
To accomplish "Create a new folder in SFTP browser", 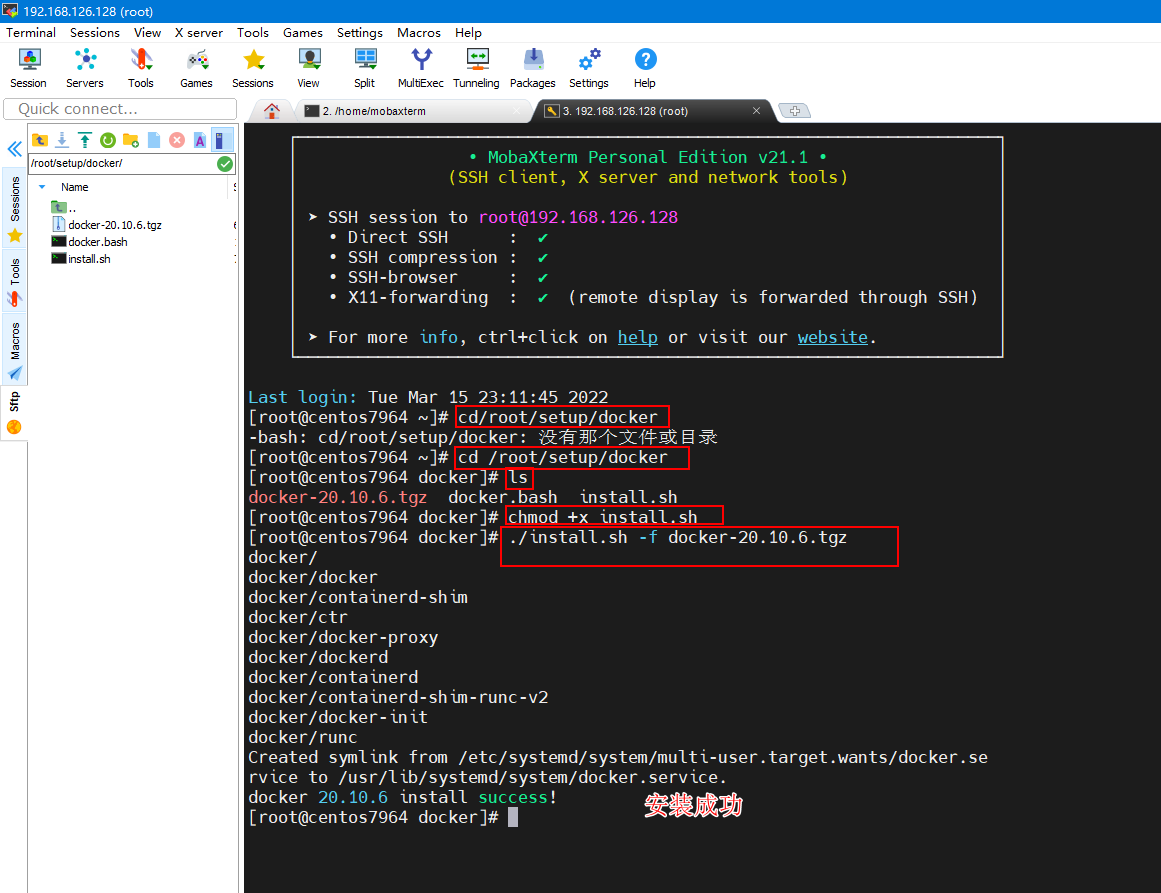I will (131, 140).
